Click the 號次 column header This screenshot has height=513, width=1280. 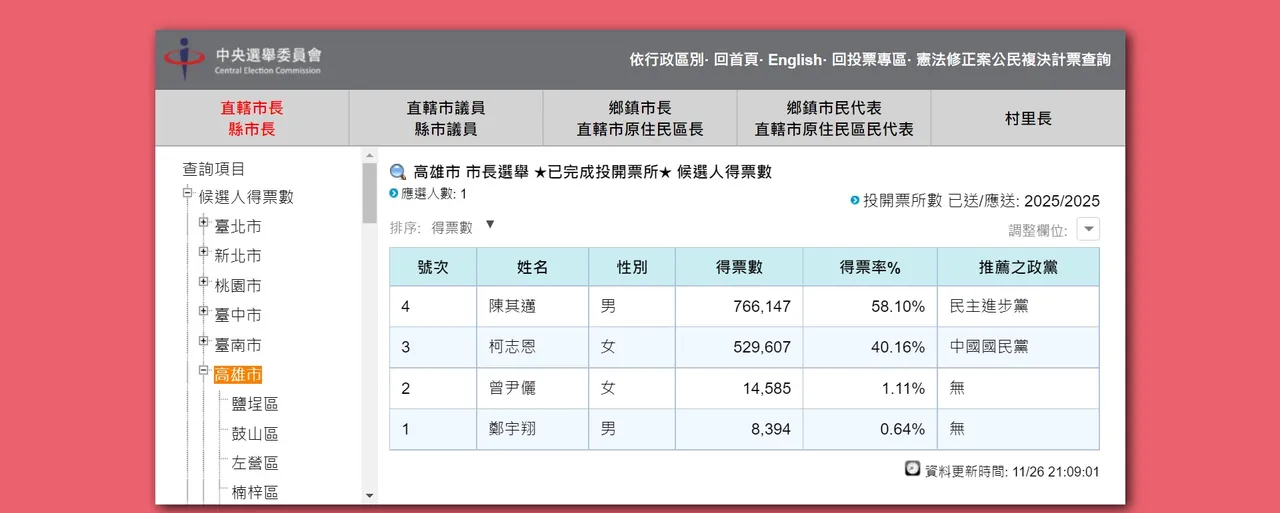[433, 267]
